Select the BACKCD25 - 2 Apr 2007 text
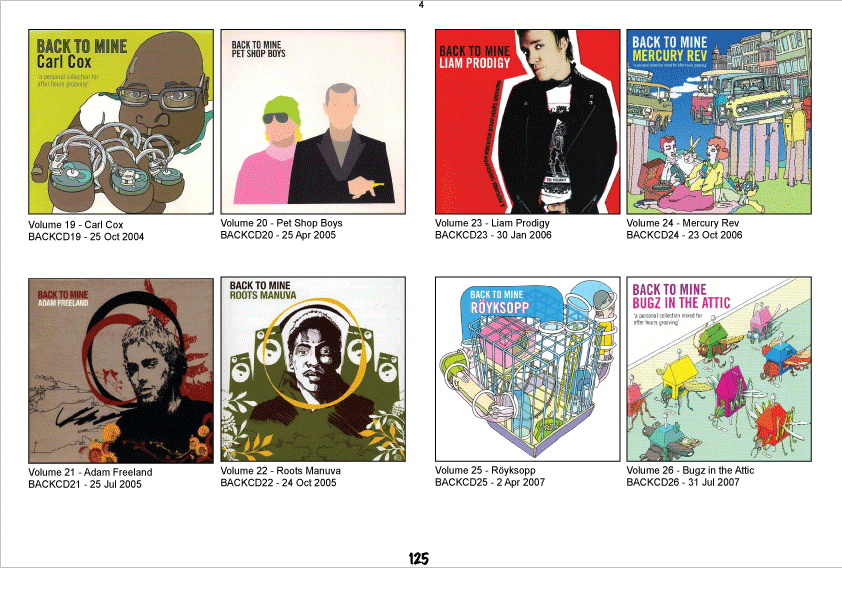 (490, 482)
